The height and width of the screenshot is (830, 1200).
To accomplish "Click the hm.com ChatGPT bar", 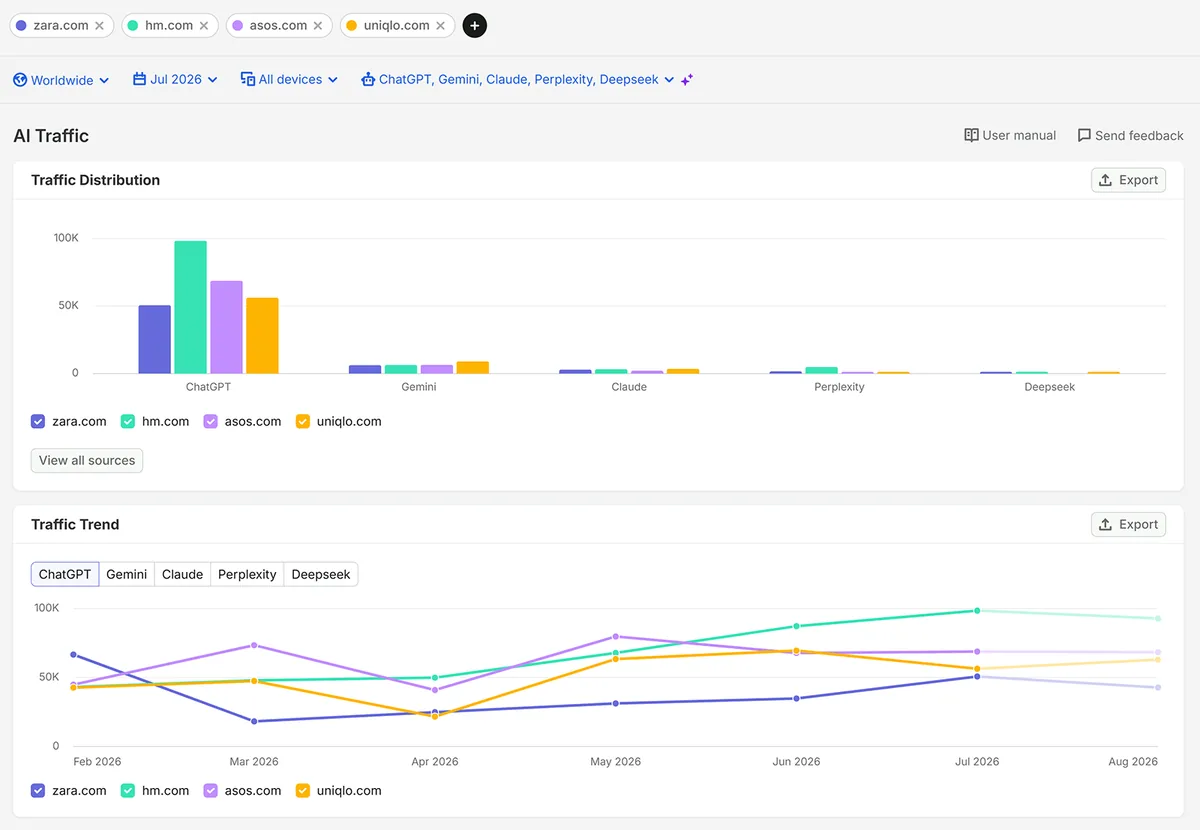I will point(191,307).
